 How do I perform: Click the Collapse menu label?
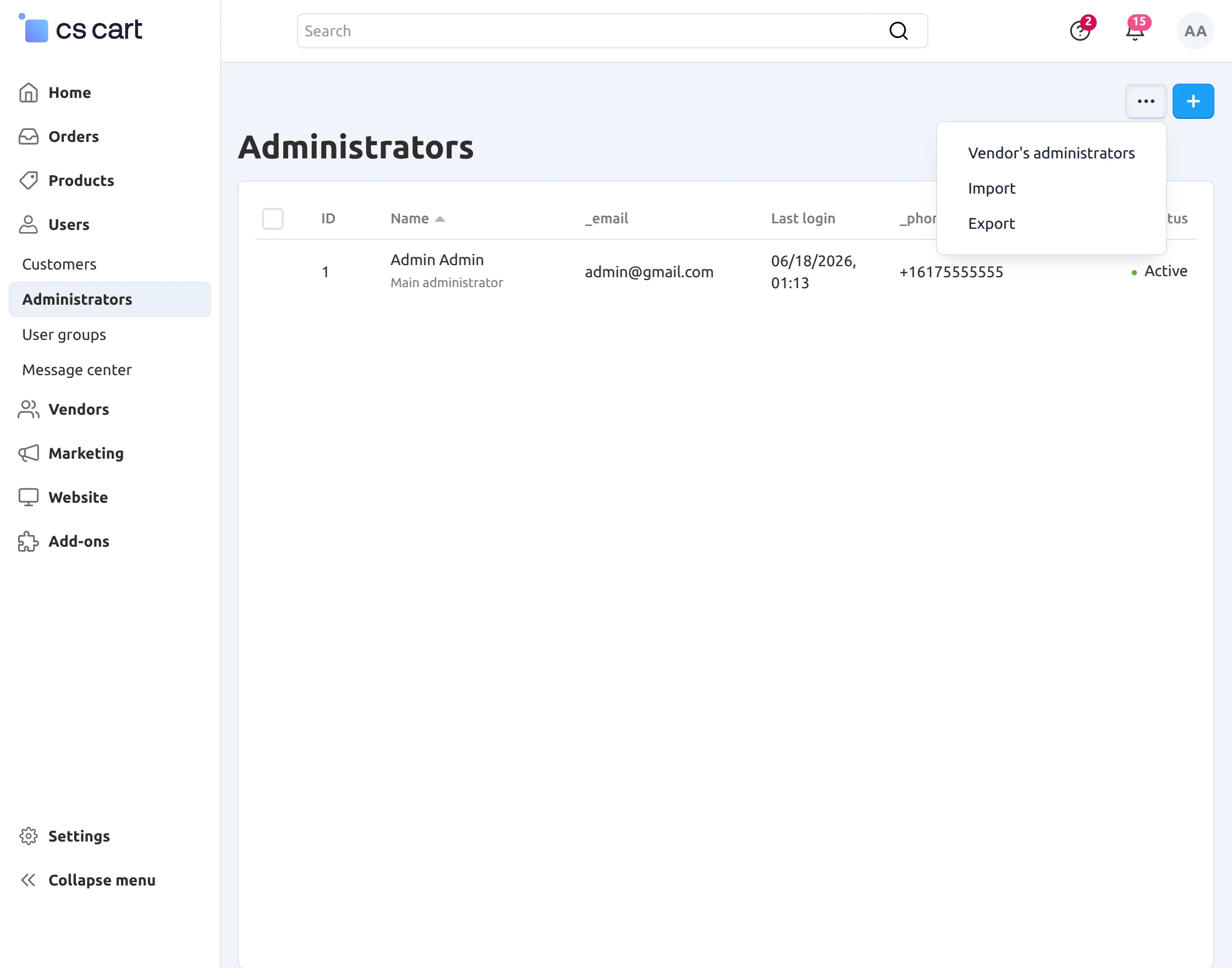102,879
